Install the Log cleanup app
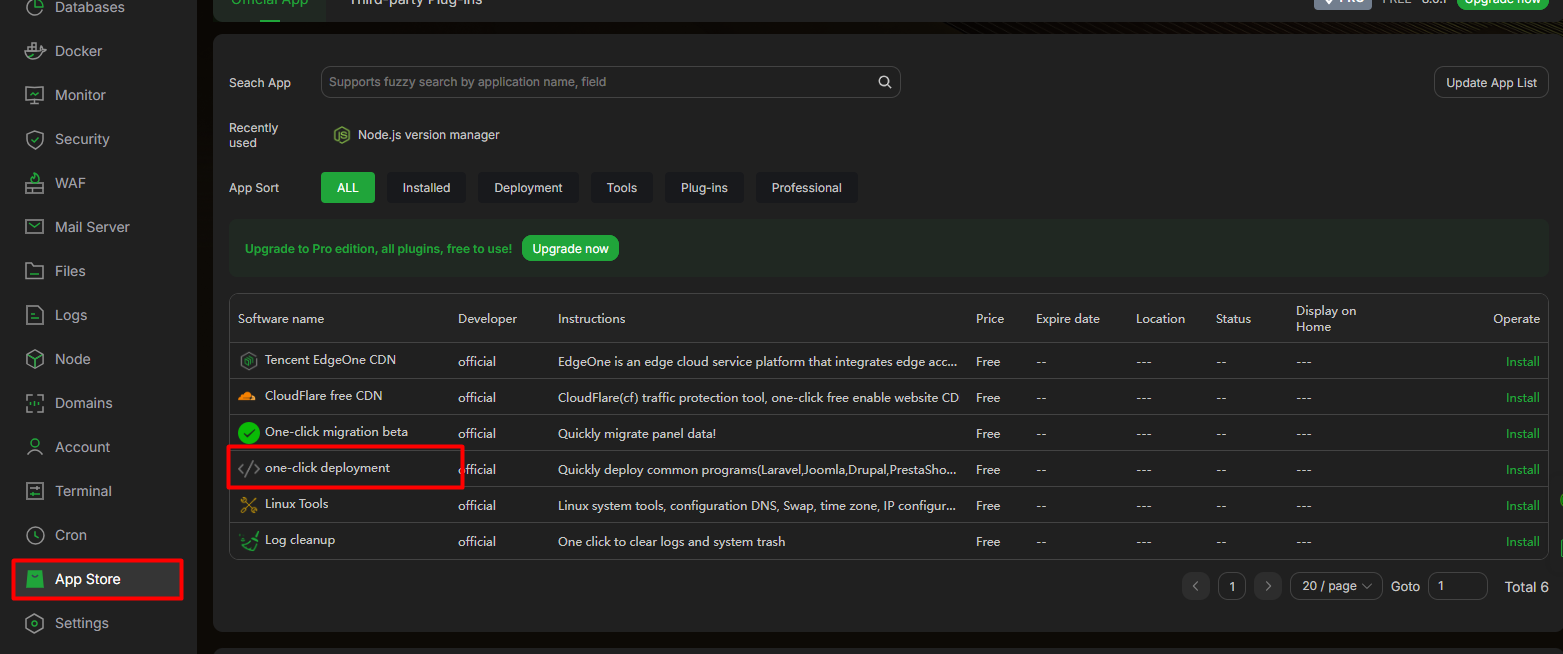1563x654 pixels. pos(1522,541)
